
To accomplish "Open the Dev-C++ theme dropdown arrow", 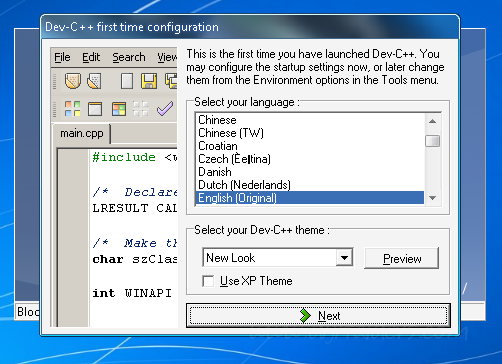I will (x=344, y=258).
